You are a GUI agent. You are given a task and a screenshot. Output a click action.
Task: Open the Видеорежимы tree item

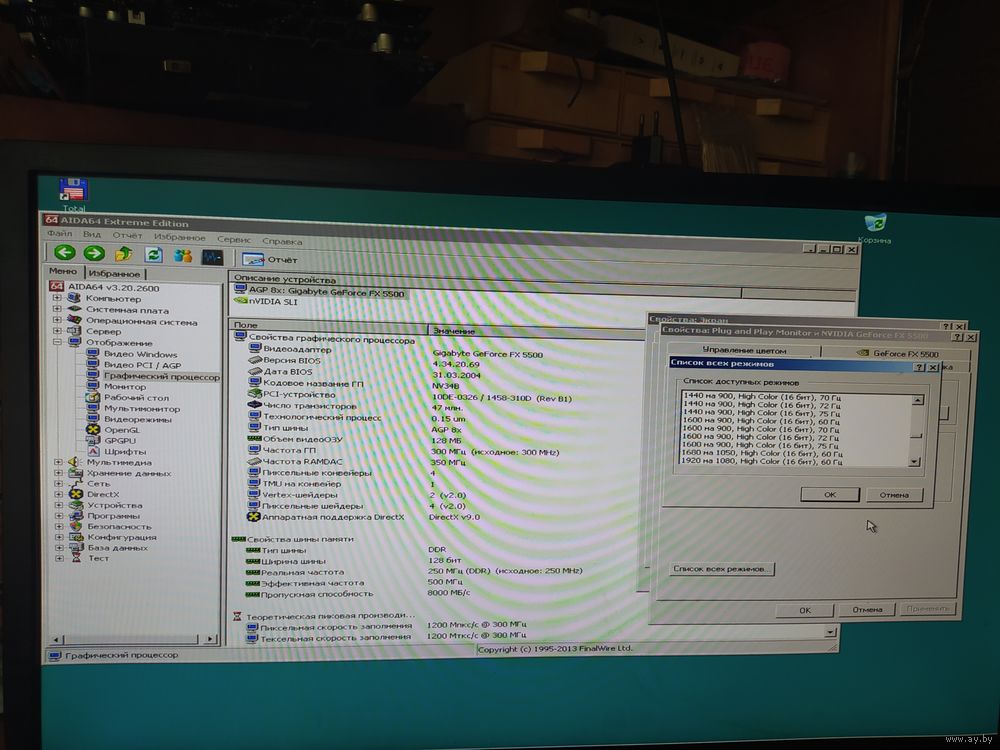coord(137,419)
